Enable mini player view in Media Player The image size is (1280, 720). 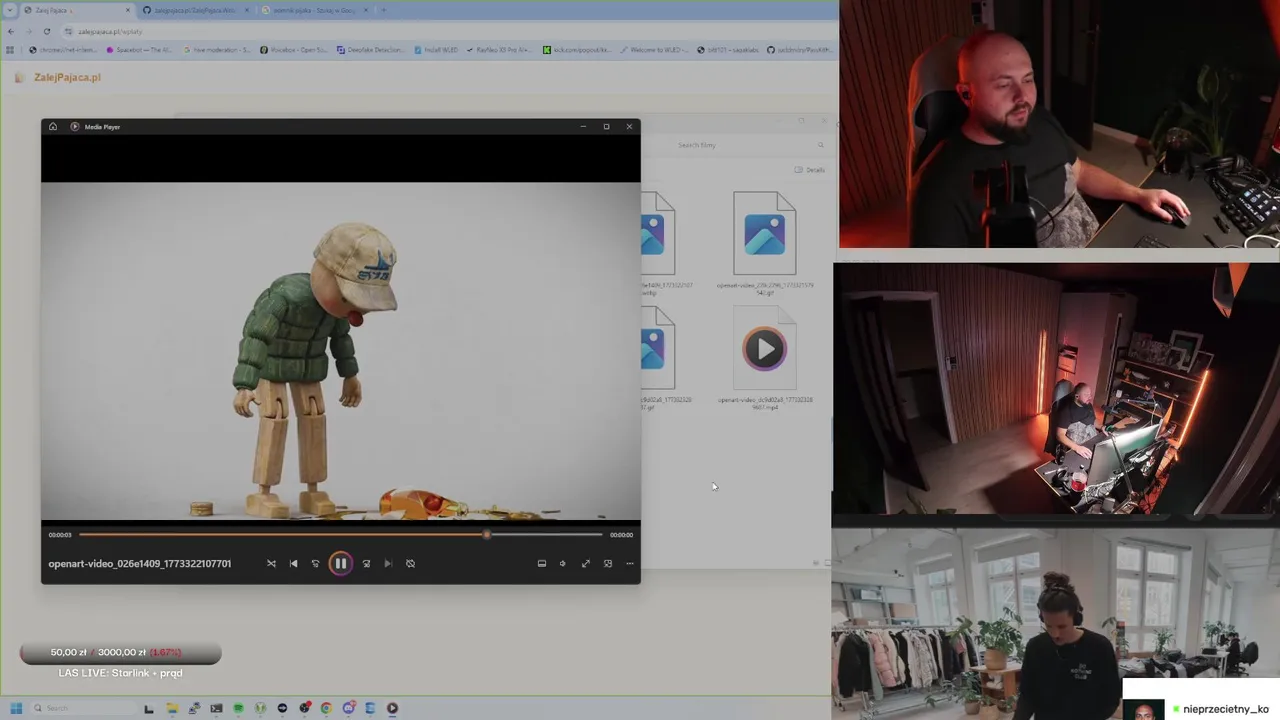(x=608, y=564)
